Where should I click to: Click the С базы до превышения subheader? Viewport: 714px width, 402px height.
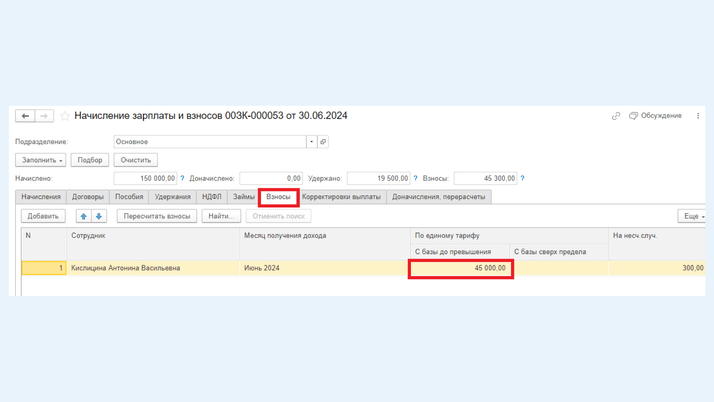[460, 252]
